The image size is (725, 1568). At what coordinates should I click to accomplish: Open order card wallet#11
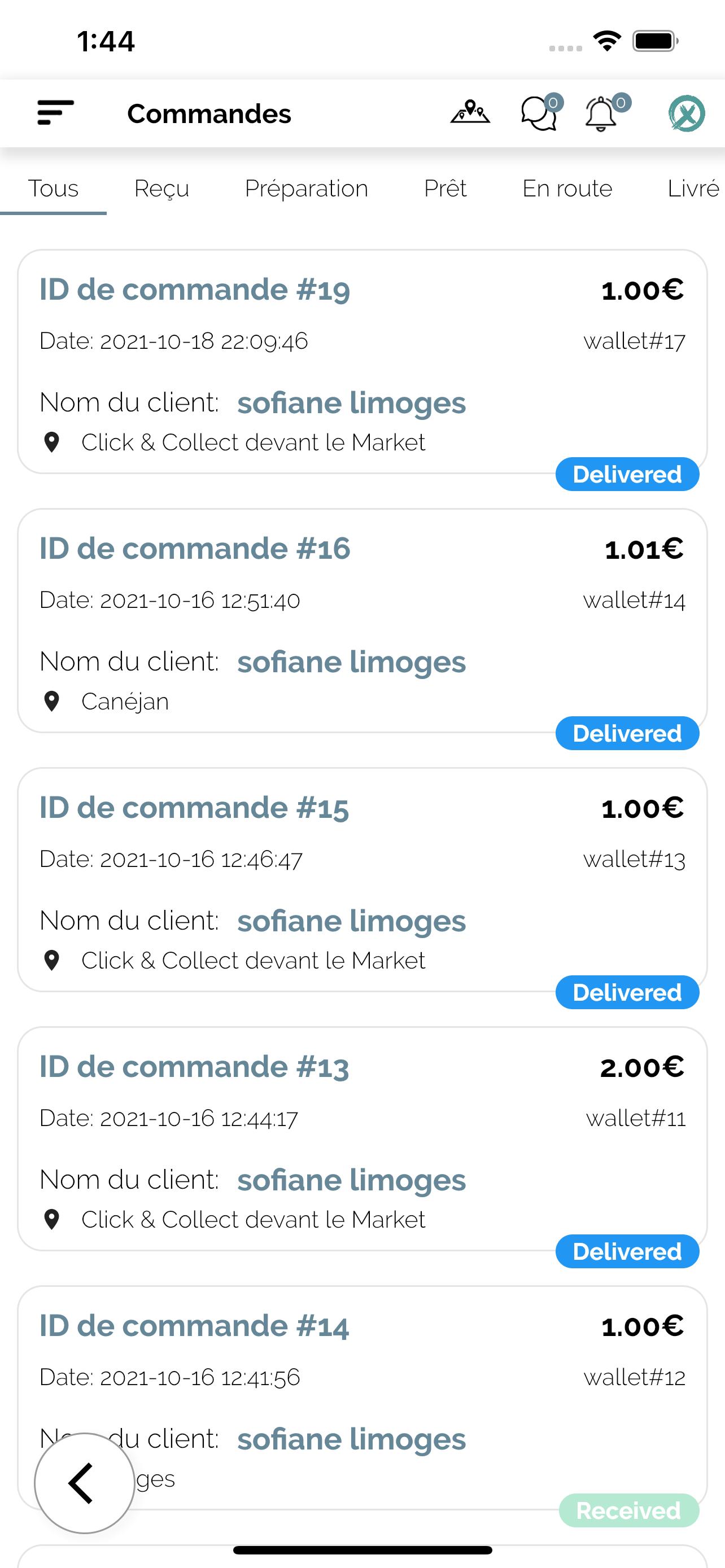362,1139
